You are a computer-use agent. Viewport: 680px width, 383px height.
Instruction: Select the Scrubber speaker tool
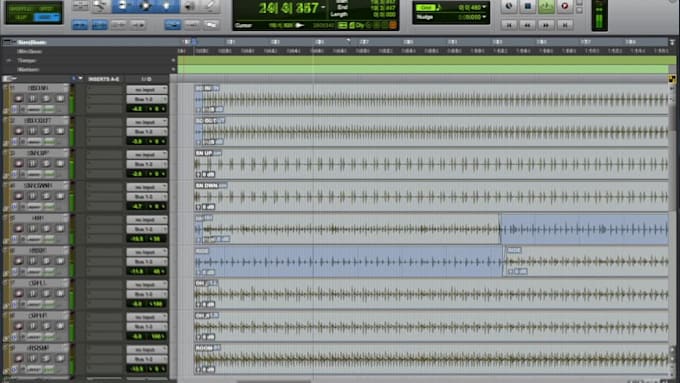tap(190, 6)
